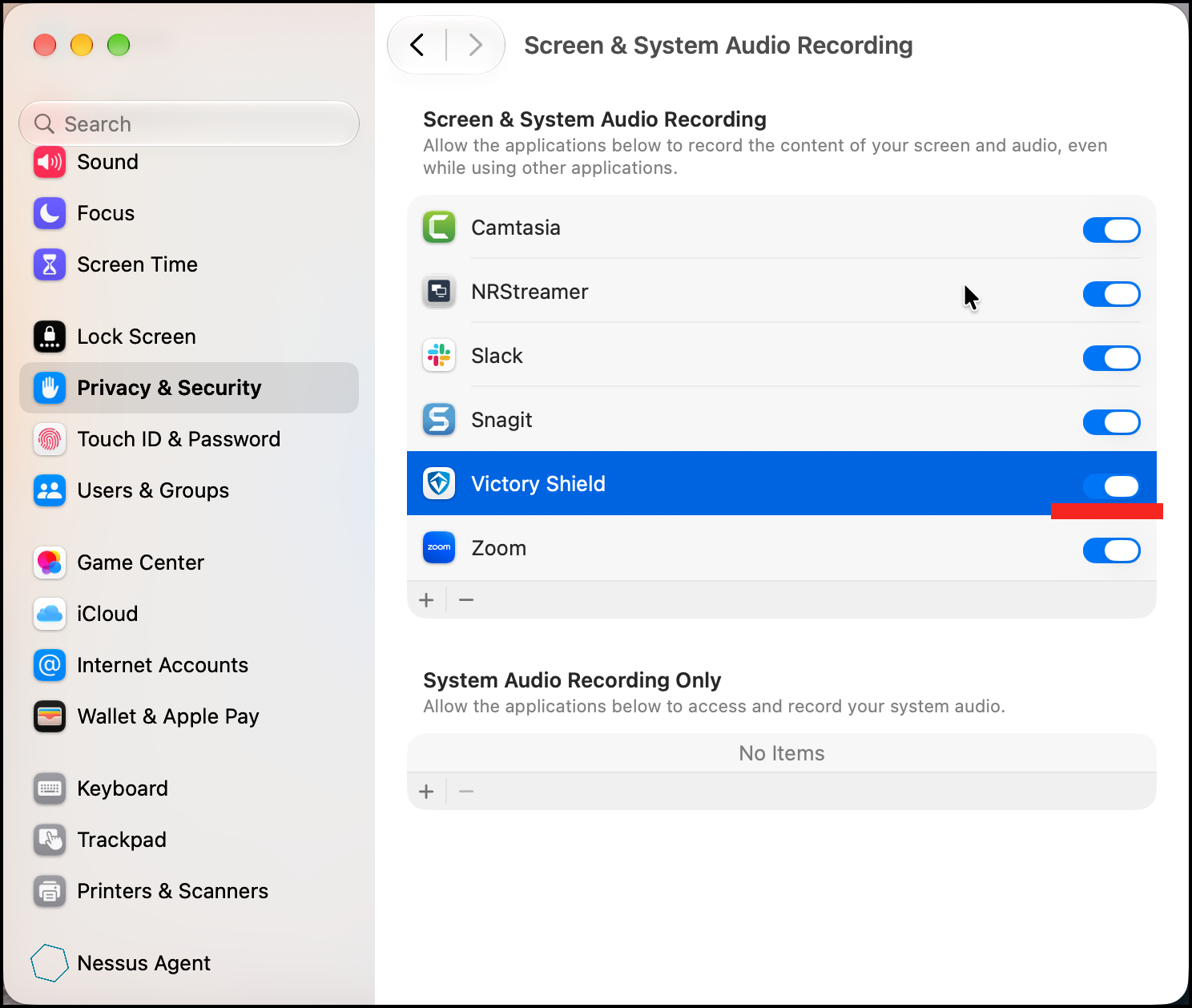
Task: Add an app to screen recording list
Action: tap(427, 600)
